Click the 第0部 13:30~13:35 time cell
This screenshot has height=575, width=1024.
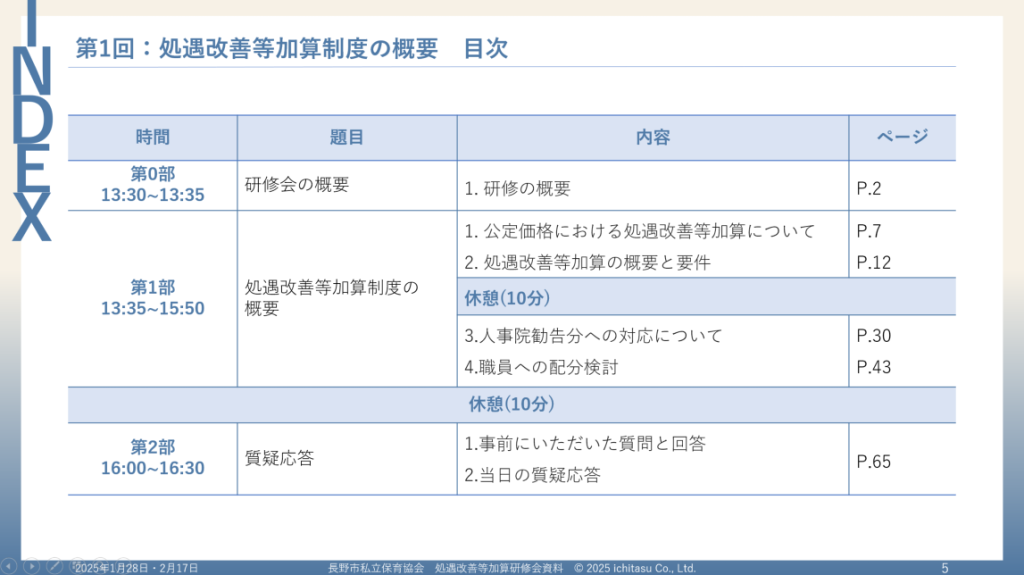point(153,185)
